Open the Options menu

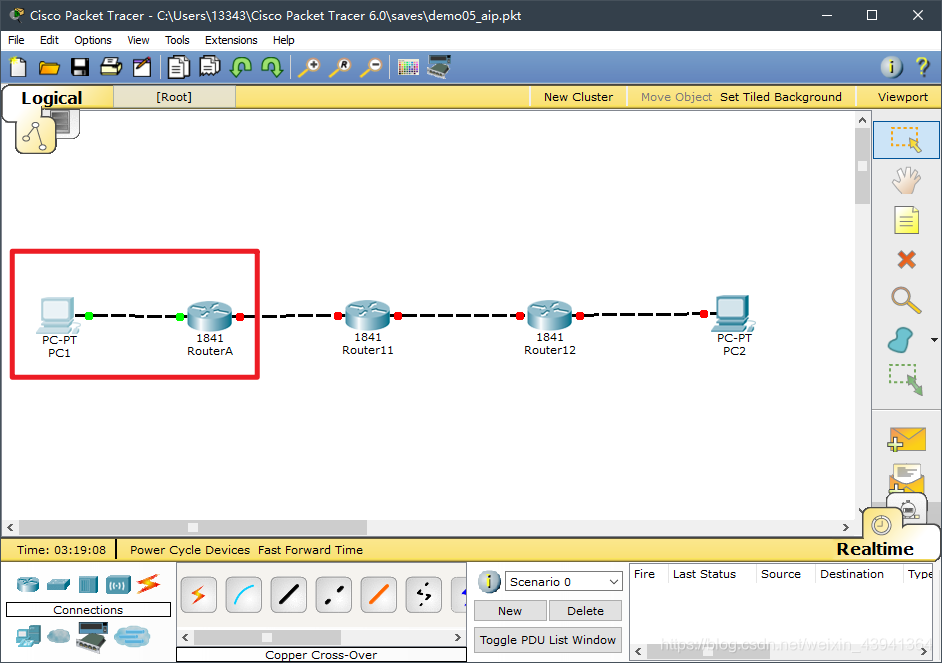(93, 40)
